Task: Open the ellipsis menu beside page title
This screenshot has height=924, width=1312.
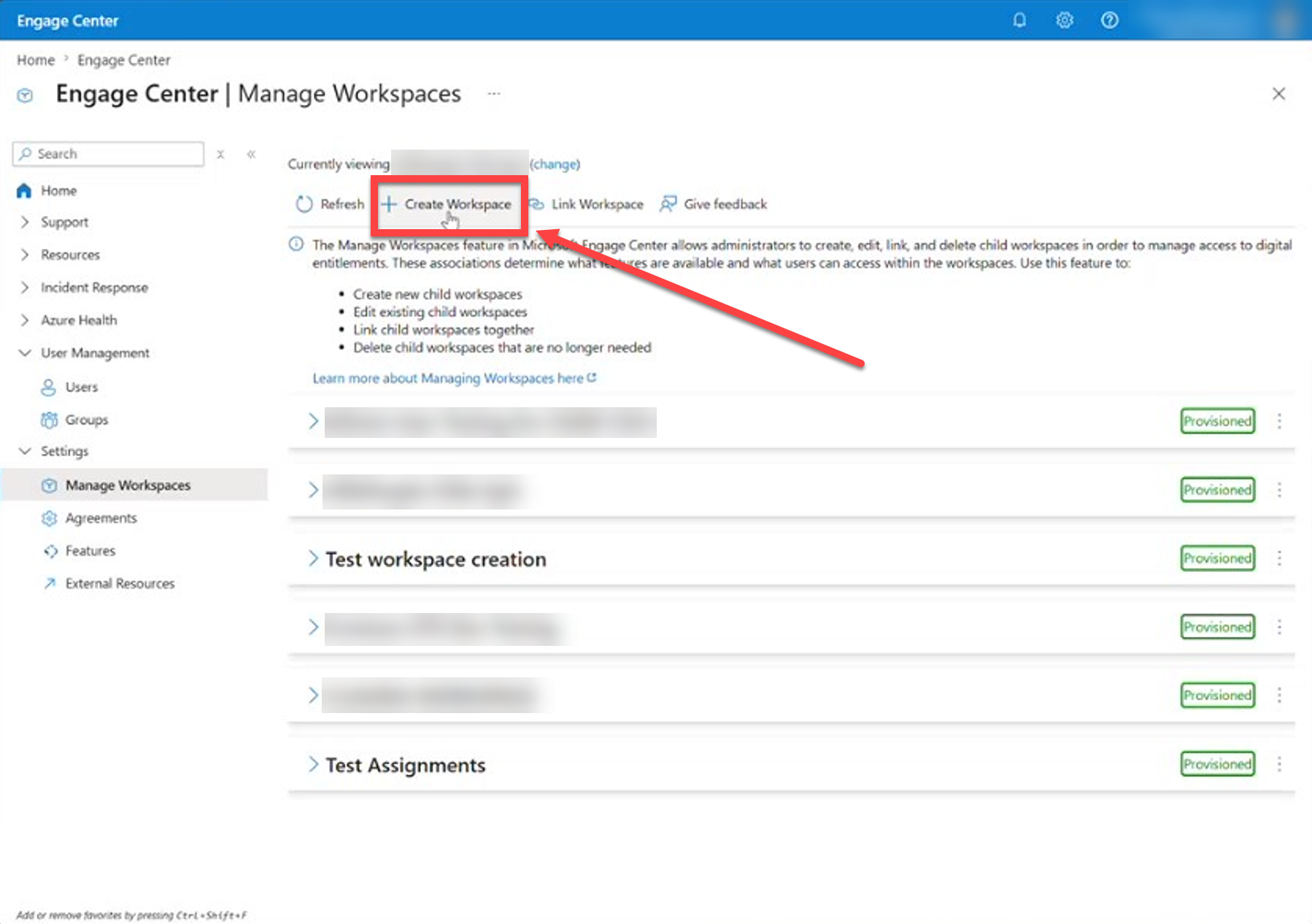Action: 494,93
